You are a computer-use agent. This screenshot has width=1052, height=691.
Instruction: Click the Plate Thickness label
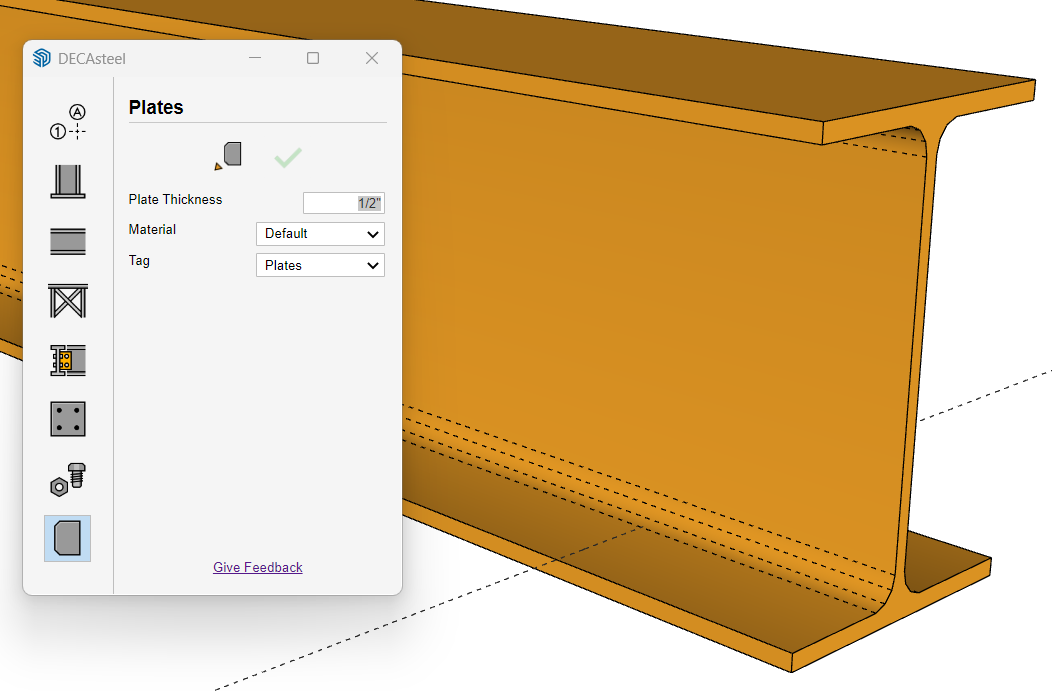(175, 199)
